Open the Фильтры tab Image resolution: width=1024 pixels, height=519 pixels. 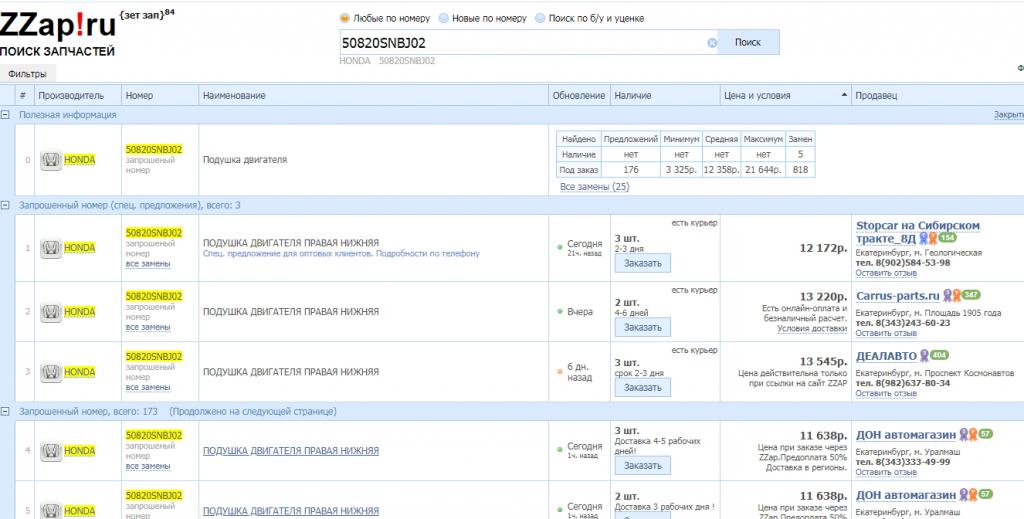[x=27, y=74]
